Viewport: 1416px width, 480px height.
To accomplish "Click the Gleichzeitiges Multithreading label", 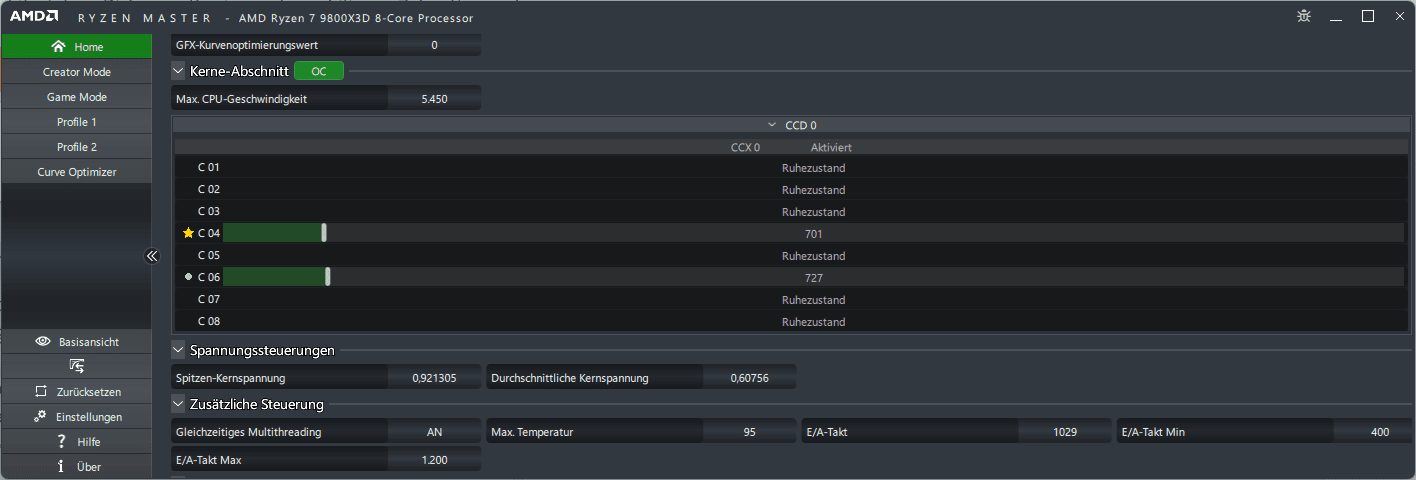I will coord(248,432).
